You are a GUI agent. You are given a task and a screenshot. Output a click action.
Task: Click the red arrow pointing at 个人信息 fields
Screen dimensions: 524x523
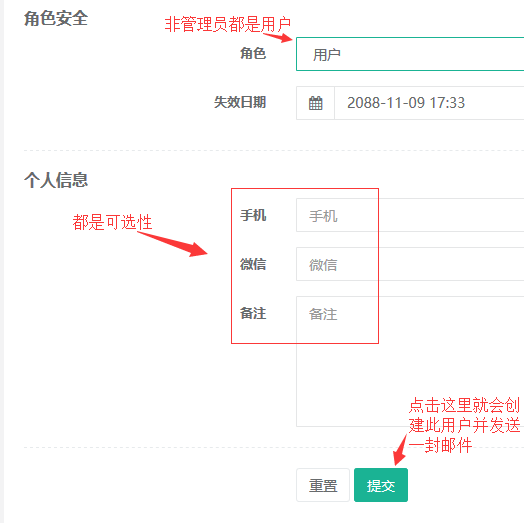(173, 244)
